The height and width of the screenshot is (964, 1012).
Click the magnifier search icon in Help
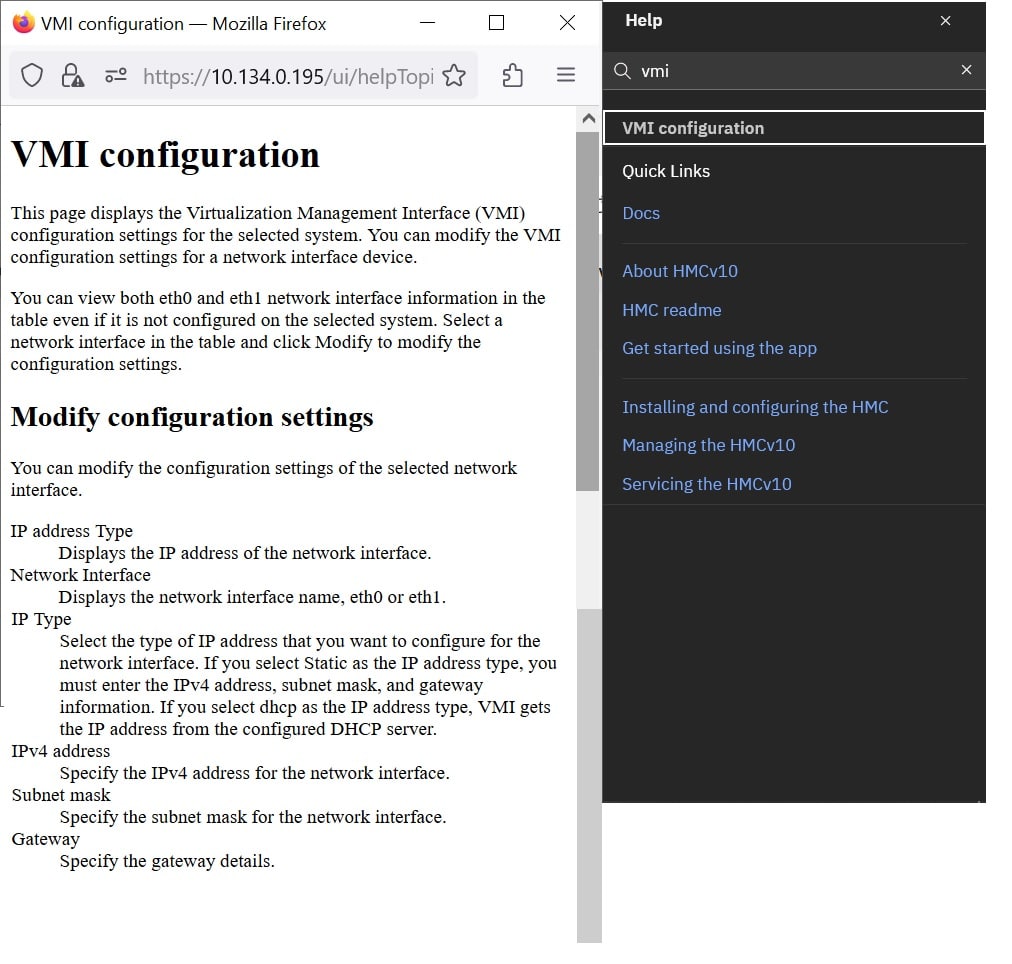[x=622, y=71]
